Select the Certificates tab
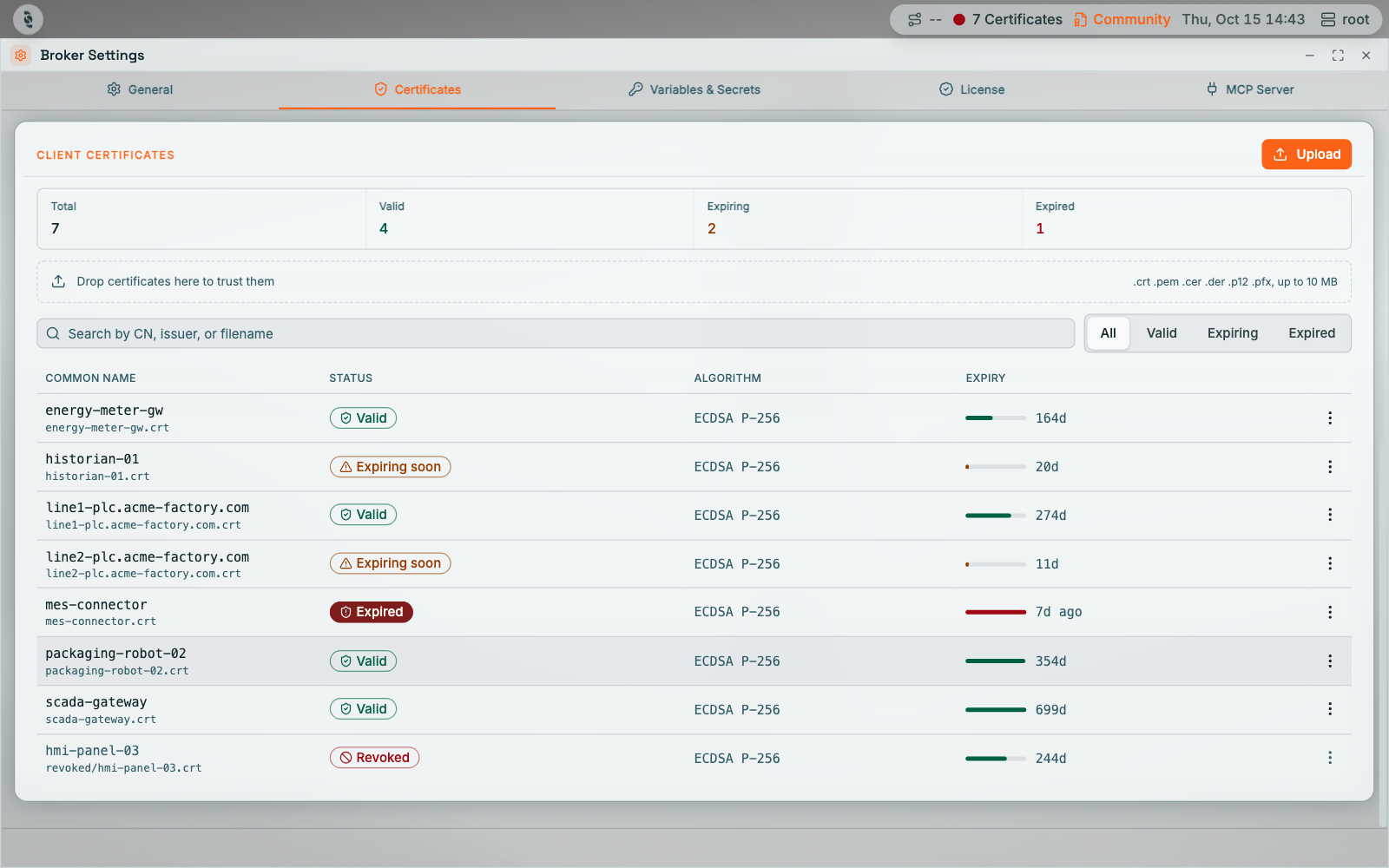The width and height of the screenshot is (1389, 868). point(417,89)
